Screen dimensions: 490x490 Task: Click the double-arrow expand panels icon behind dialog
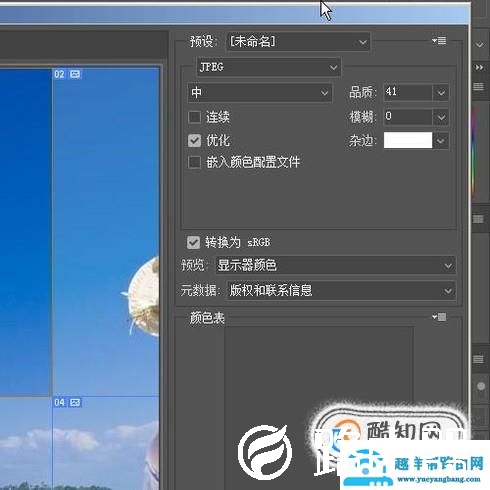[479, 67]
